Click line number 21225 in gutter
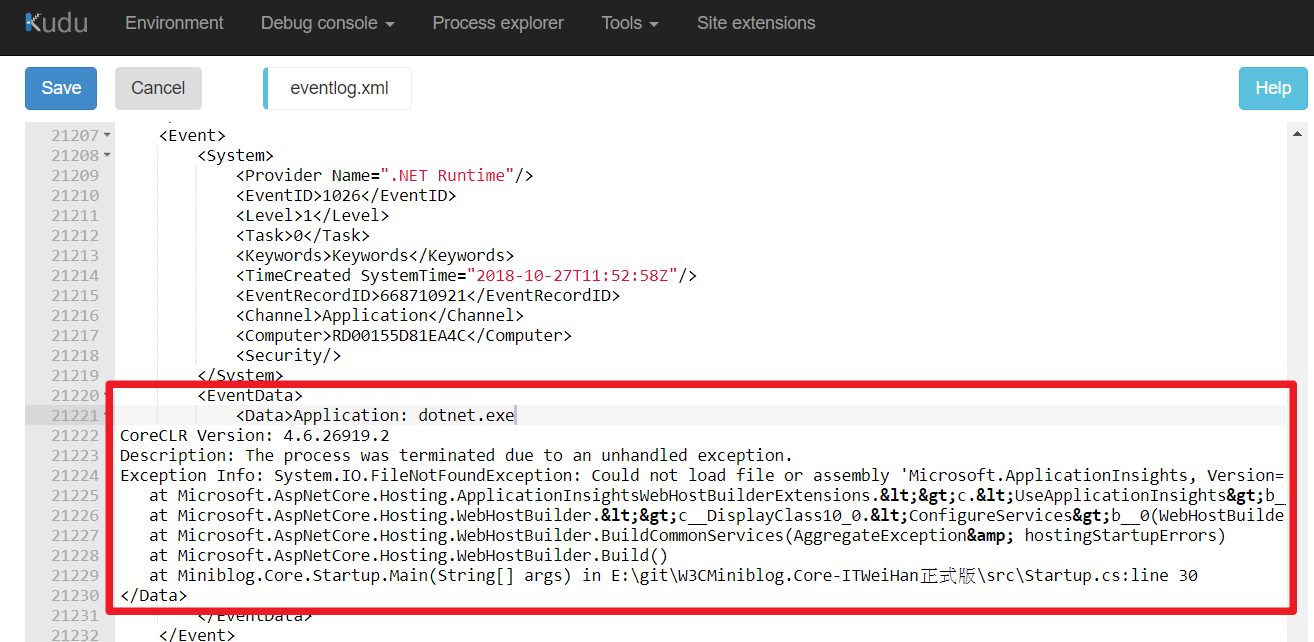1314x642 pixels. coord(75,496)
